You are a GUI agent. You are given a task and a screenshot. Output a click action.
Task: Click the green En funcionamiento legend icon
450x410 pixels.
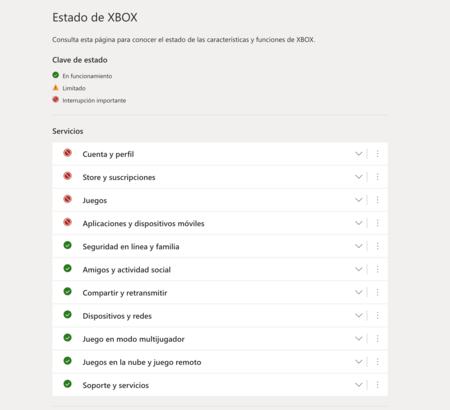[56, 75]
